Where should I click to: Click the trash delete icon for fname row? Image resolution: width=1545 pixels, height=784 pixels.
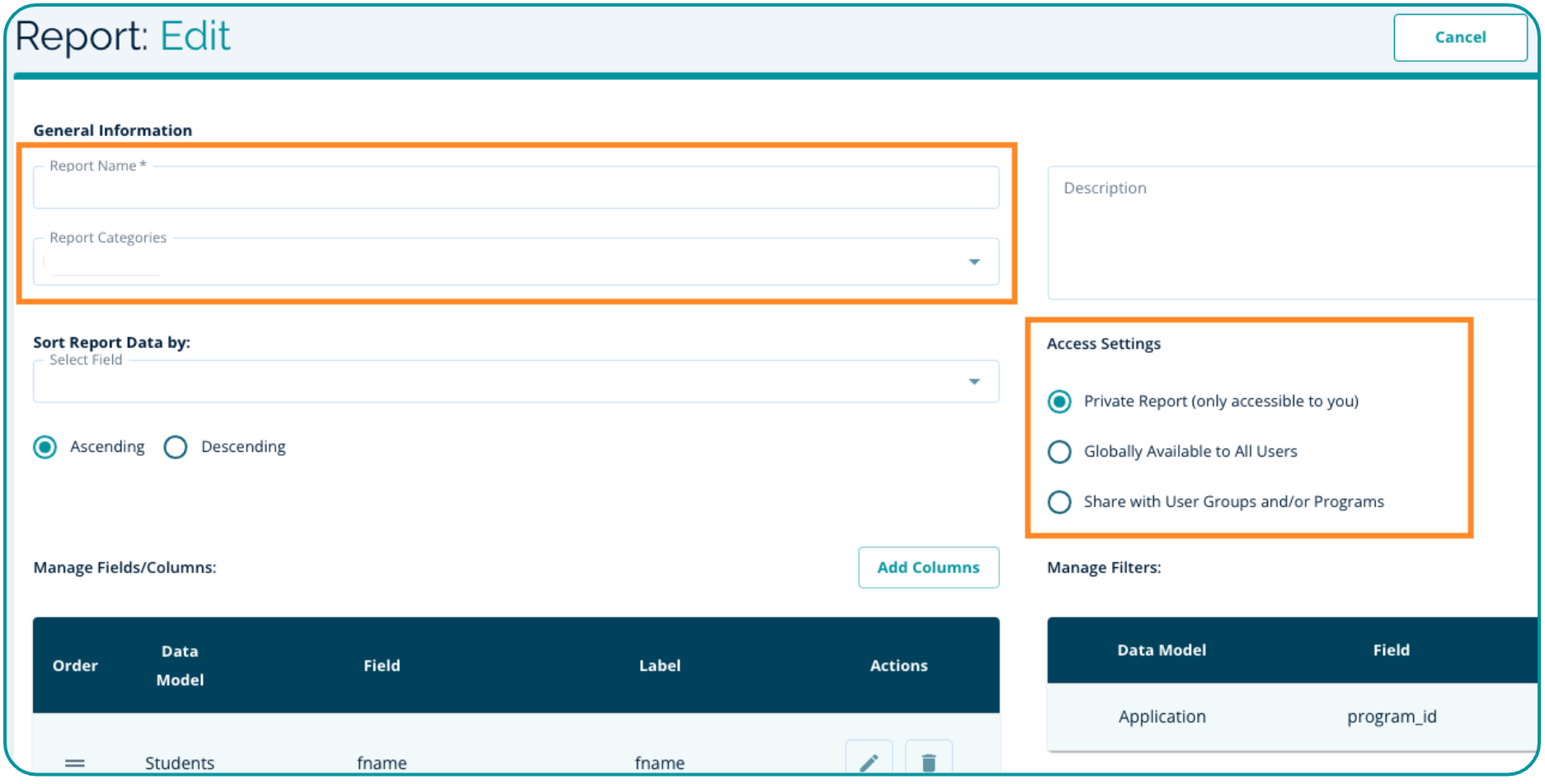pos(928,761)
